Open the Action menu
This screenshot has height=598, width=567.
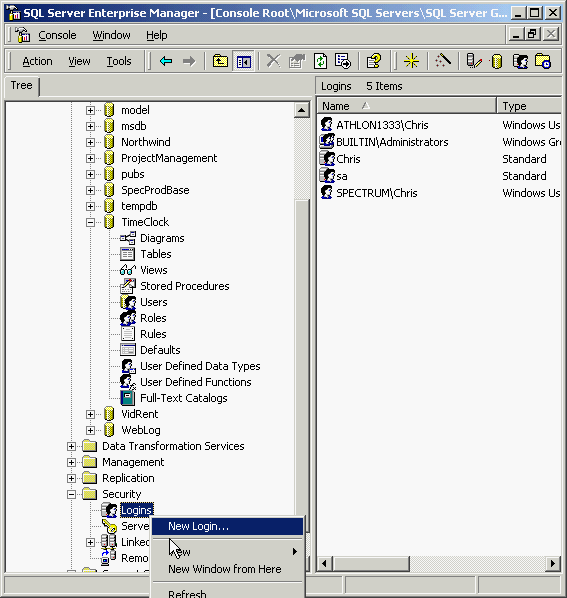pyautogui.click(x=37, y=61)
